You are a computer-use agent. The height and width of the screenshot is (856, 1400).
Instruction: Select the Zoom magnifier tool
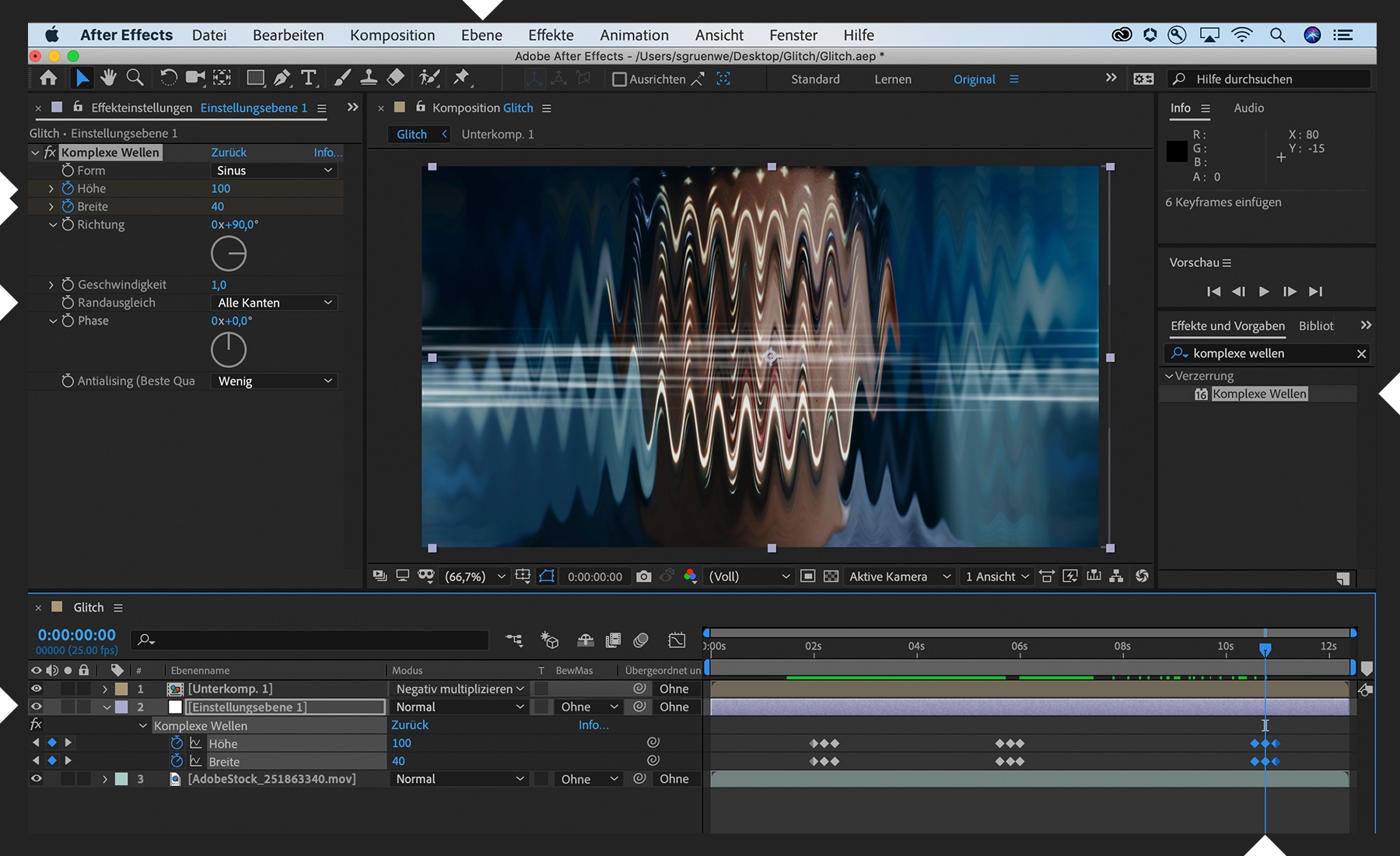coord(135,78)
